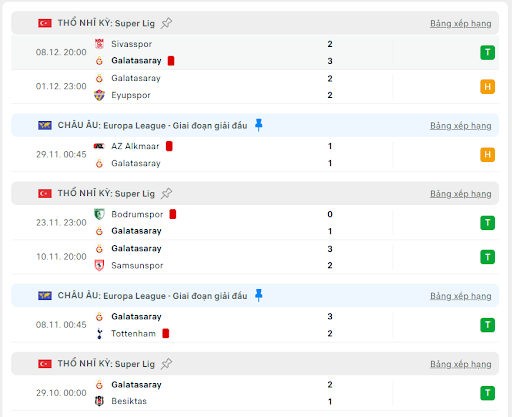Screen dimensions: 512x417
Task: Pin the first Super Lig league header
Action: [166, 23]
